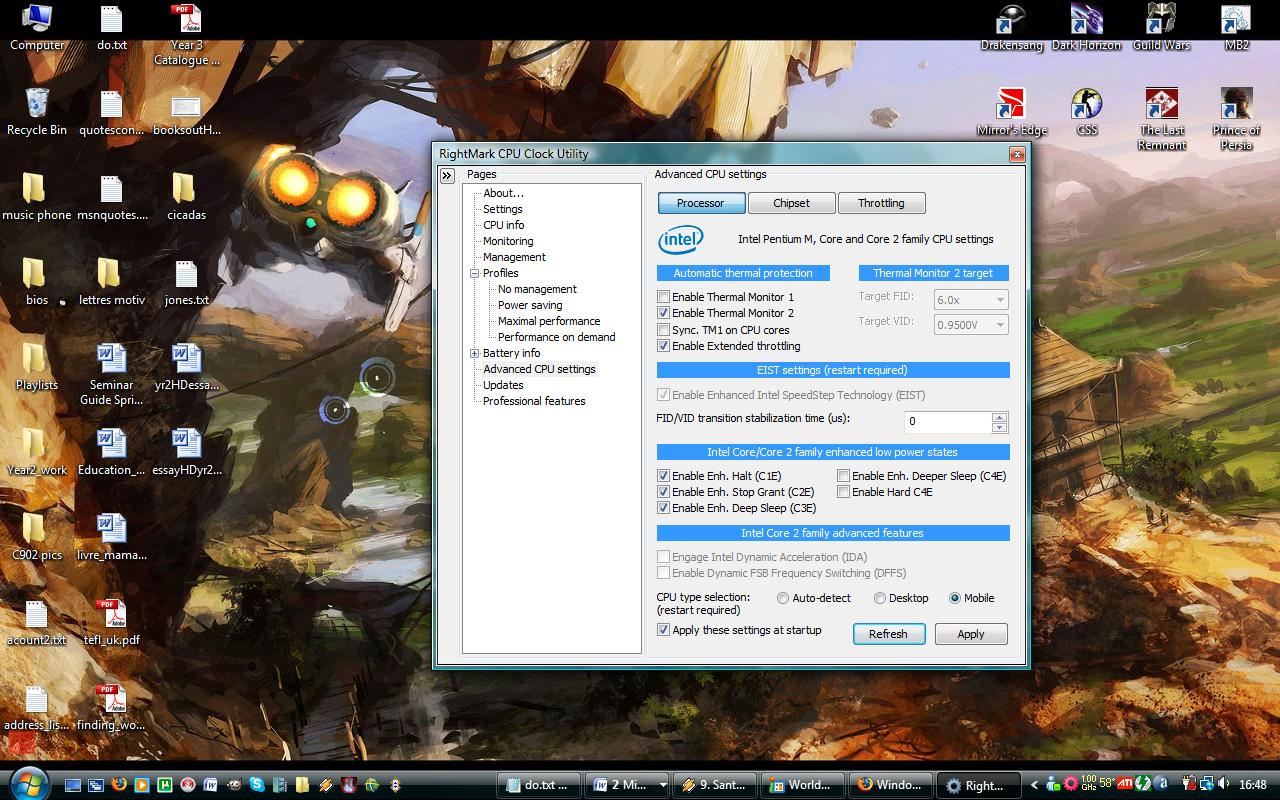Toggle Apply these settings at startup

click(x=663, y=630)
